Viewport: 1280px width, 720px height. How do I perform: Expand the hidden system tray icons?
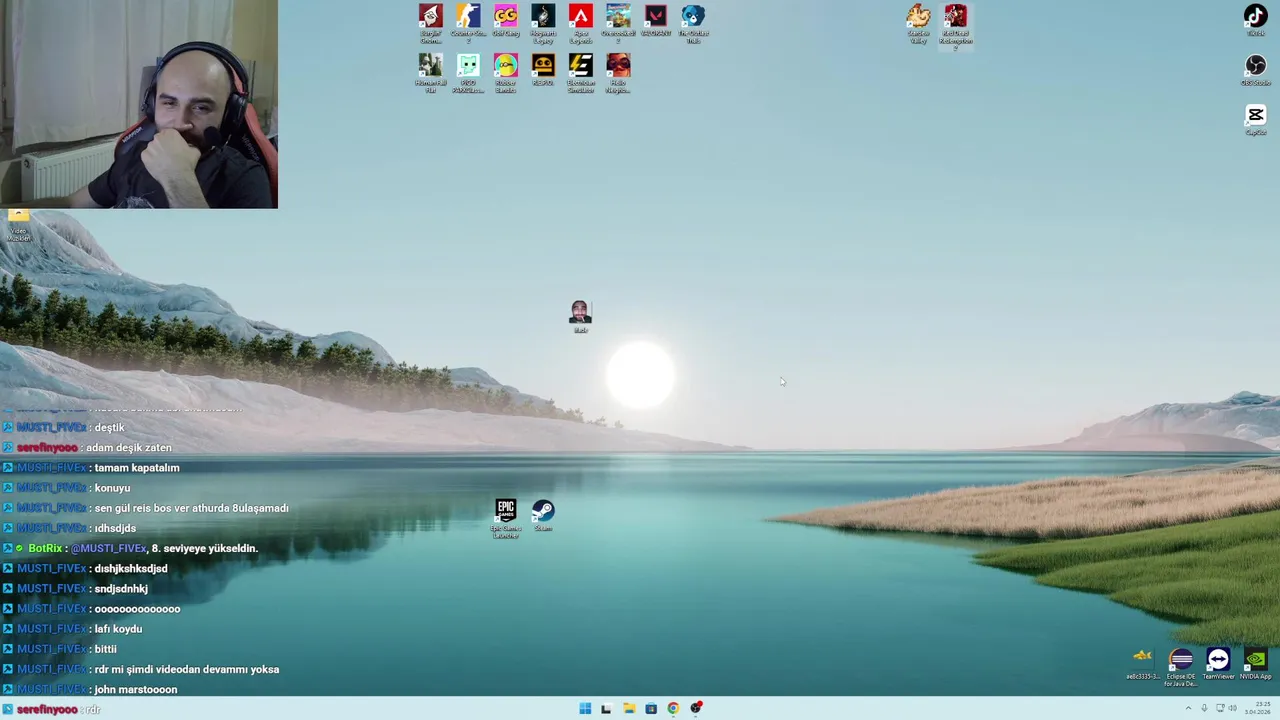click(1188, 708)
